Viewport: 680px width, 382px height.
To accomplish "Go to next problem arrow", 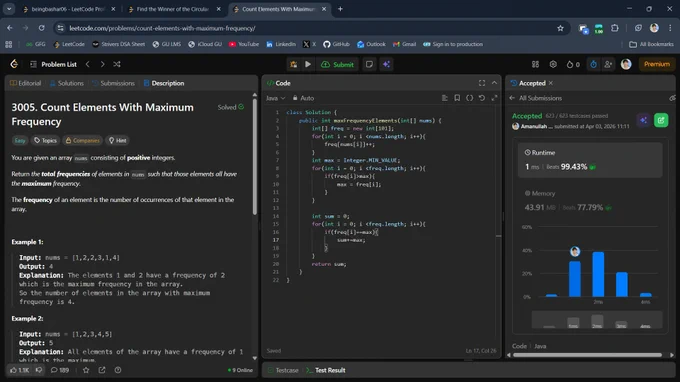I will [x=102, y=64].
